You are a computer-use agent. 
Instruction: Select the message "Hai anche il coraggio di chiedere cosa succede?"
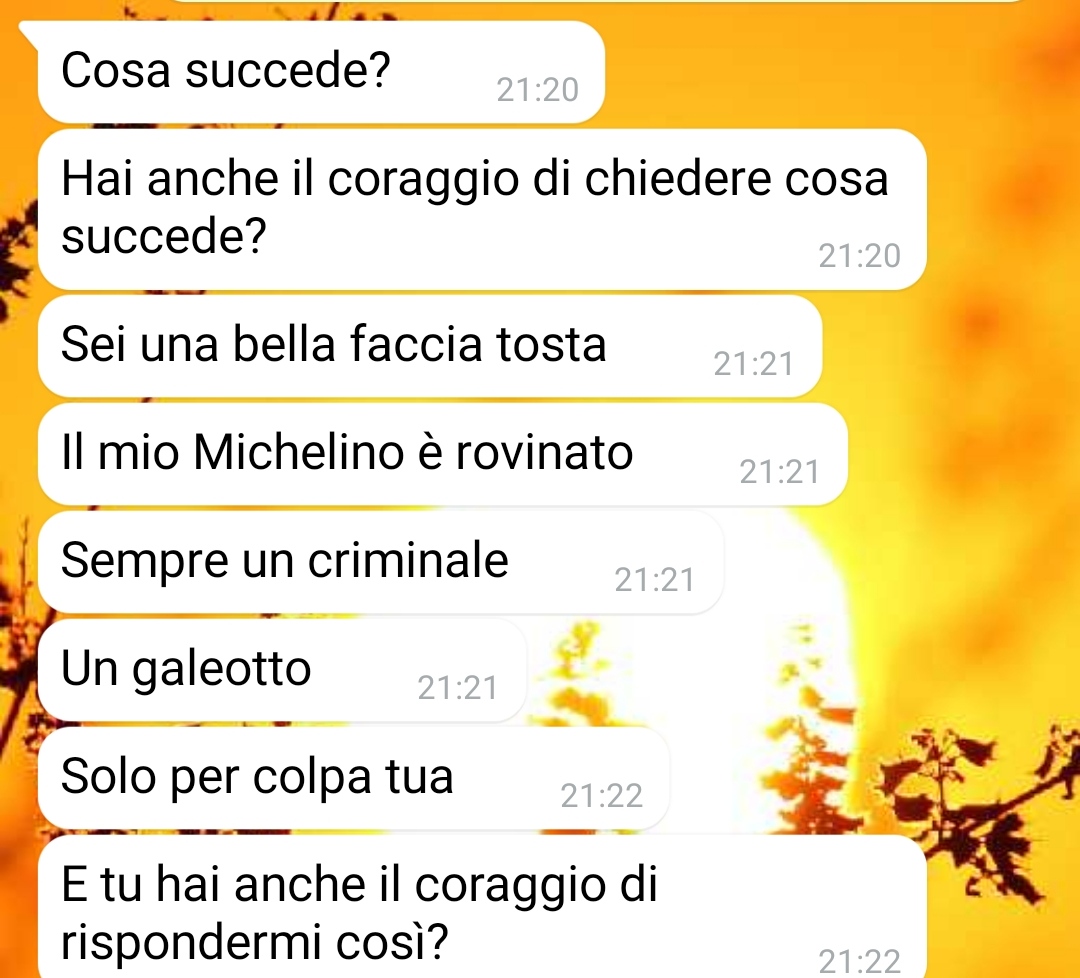(x=482, y=209)
